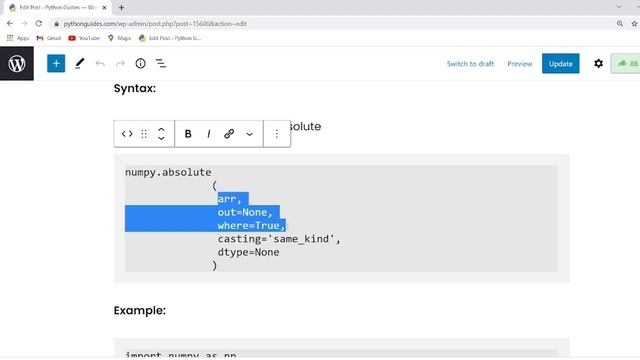Move the code block up
640x360 pixels.
[161, 130]
